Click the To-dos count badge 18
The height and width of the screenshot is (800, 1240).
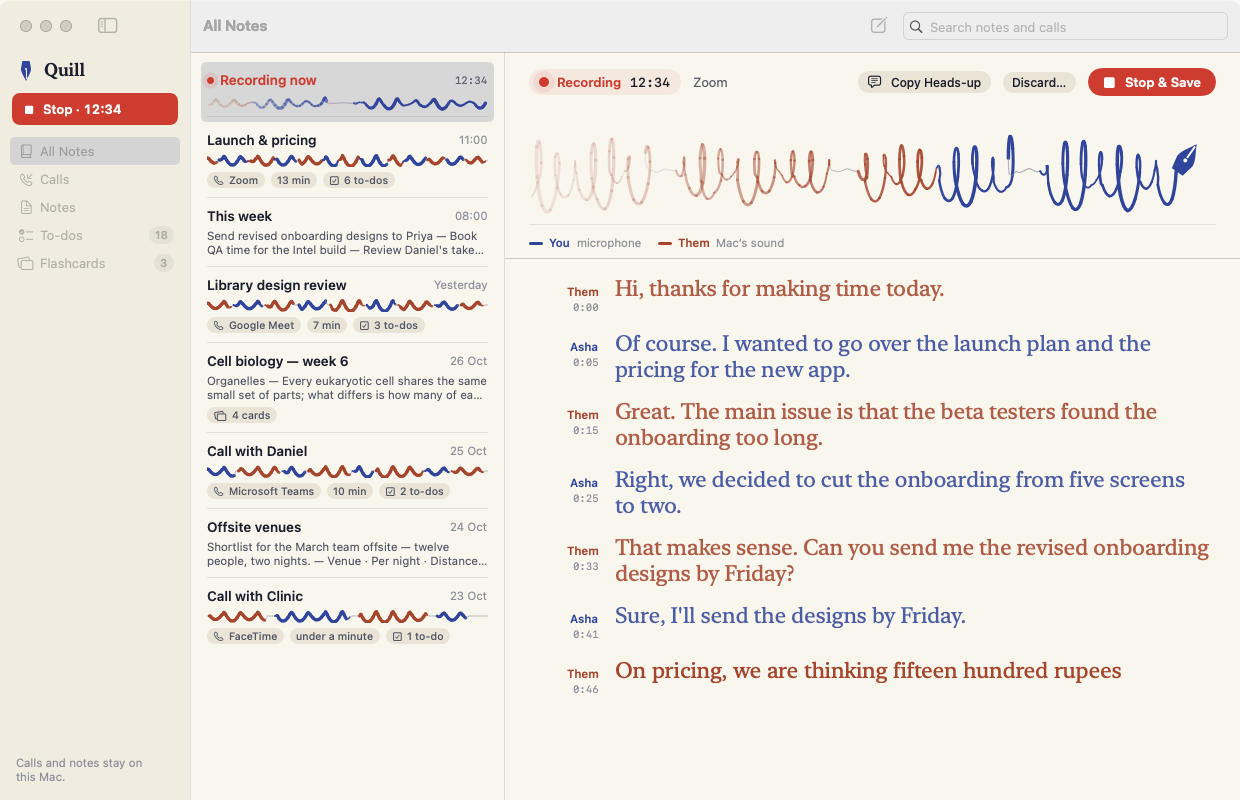[161, 235]
